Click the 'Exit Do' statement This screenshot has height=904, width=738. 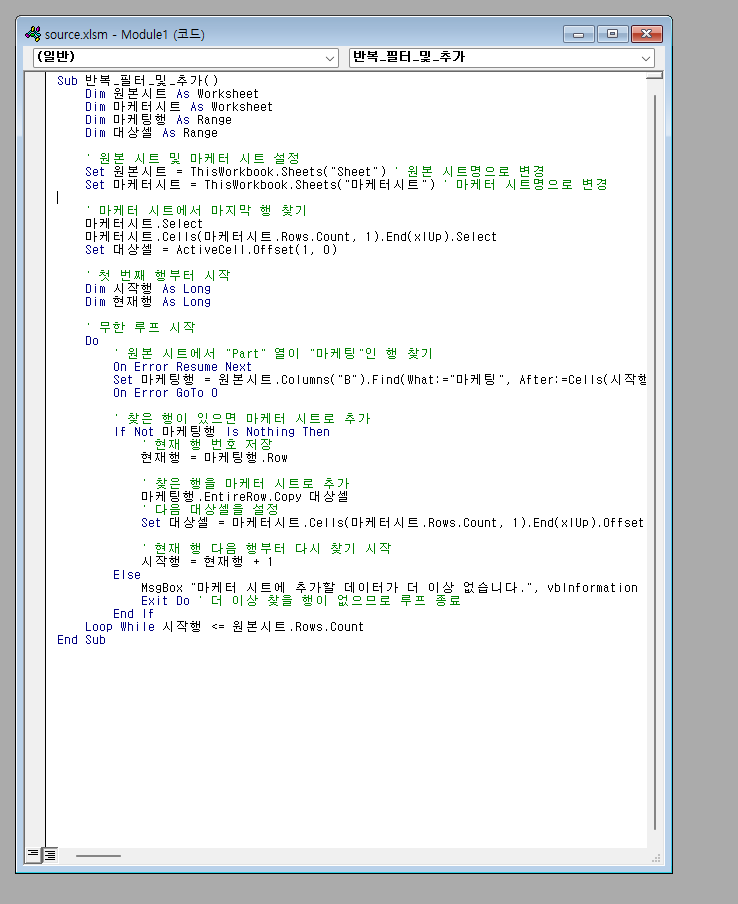pos(165,601)
